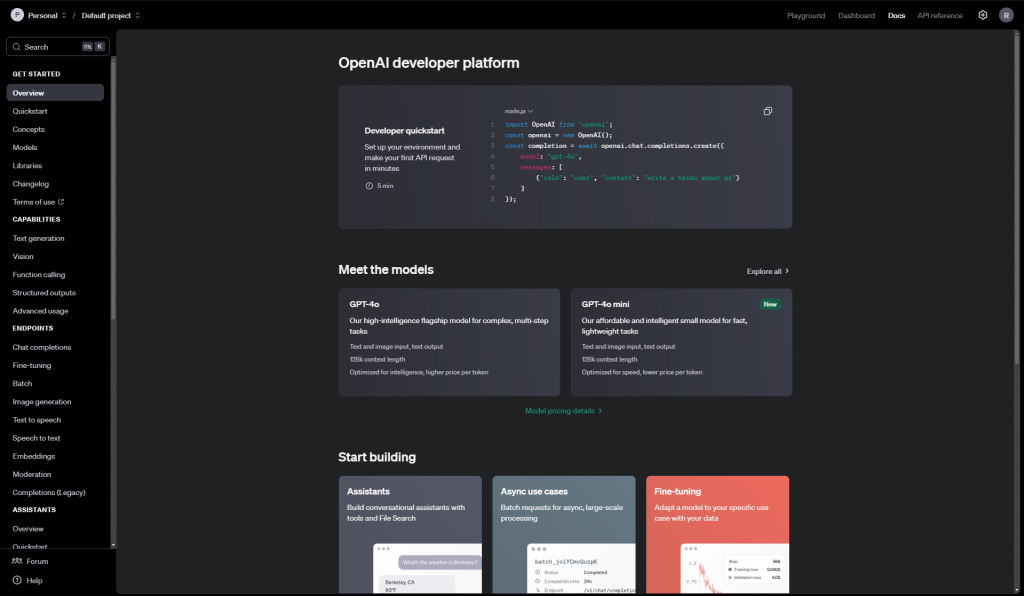Select Overview under Get Started
1024x596 pixels.
pos(55,93)
